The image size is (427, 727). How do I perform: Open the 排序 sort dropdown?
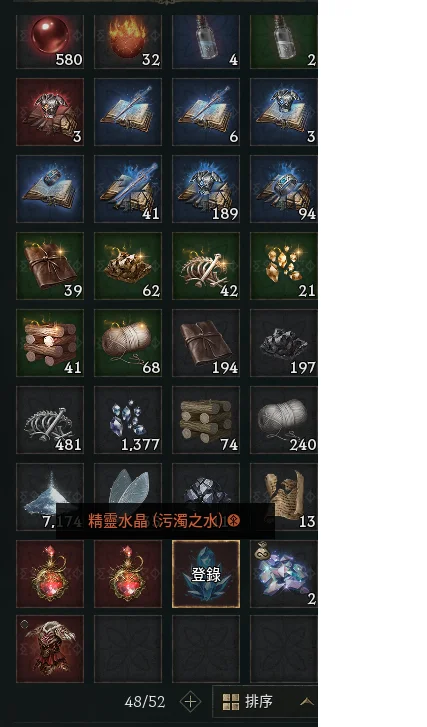pyautogui.click(x=265, y=701)
